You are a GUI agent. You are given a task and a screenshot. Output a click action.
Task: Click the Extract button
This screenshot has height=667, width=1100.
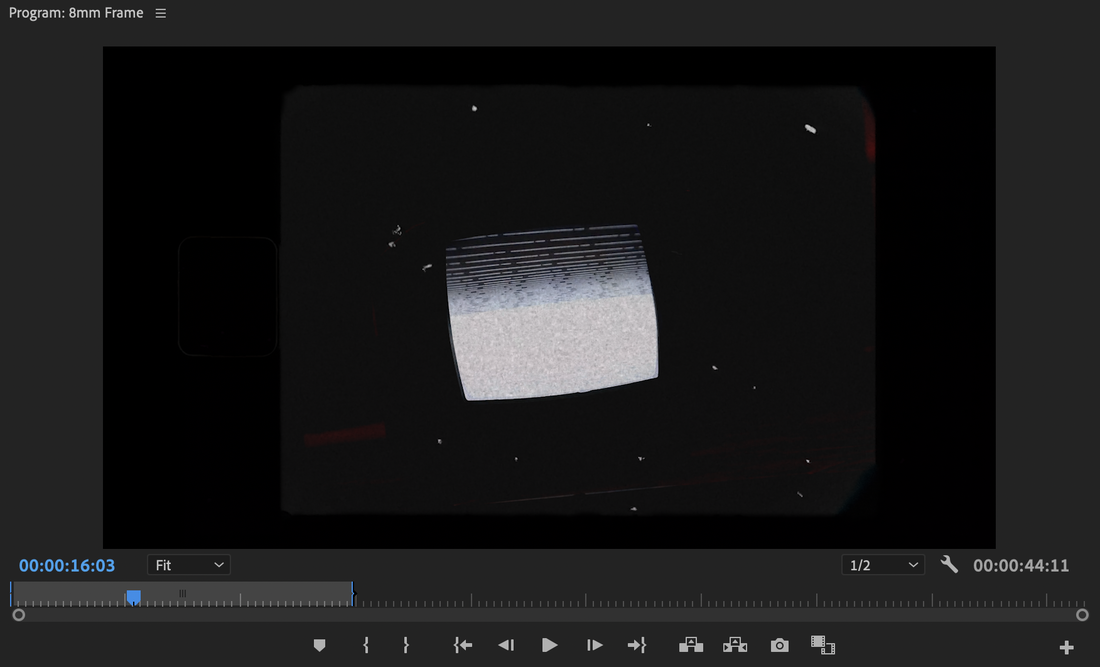click(735, 645)
